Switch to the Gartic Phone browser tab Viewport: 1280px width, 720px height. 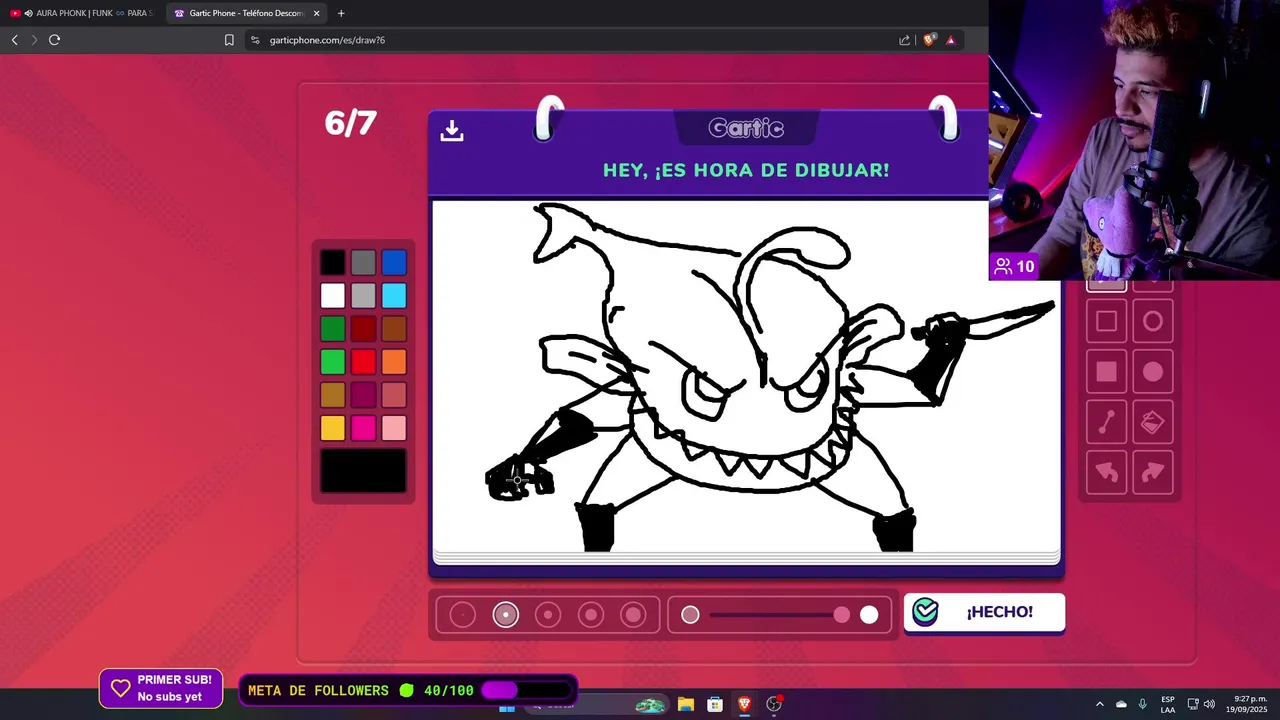(246, 13)
